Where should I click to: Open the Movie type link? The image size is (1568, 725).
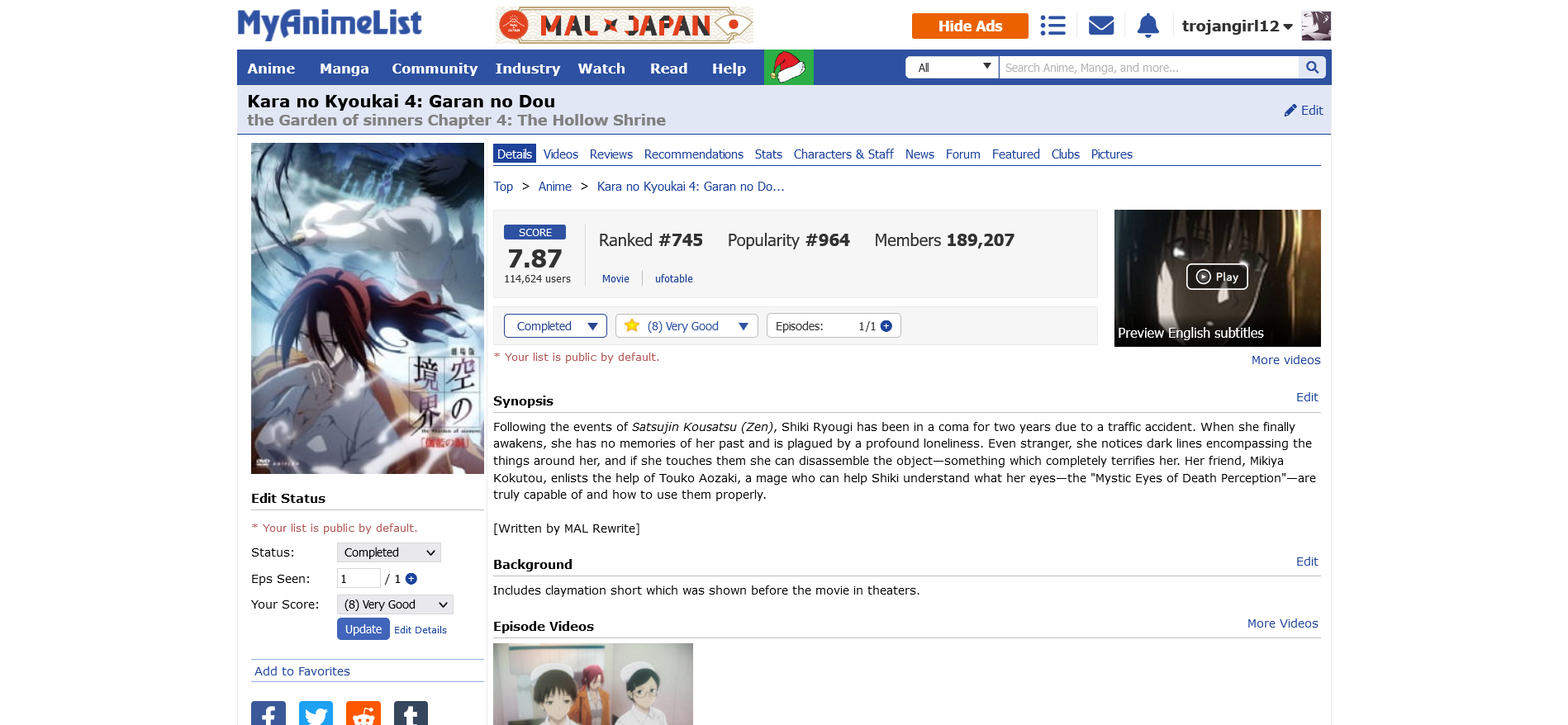click(615, 279)
